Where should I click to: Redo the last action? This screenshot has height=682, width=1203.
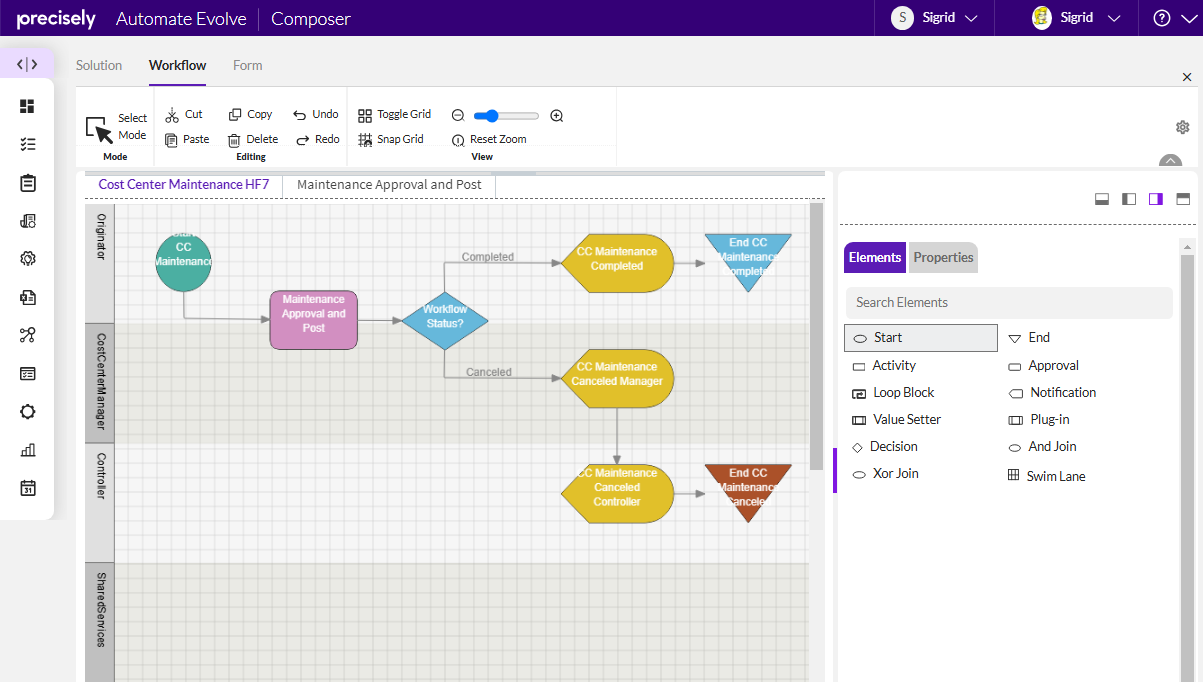(x=317, y=139)
